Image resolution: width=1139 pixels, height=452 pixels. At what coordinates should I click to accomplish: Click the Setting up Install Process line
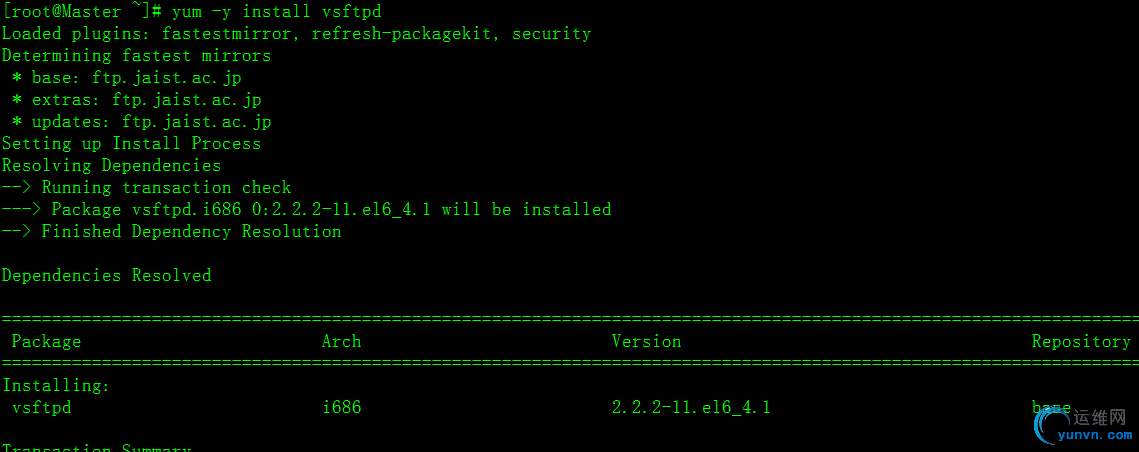pyautogui.click(x=131, y=143)
